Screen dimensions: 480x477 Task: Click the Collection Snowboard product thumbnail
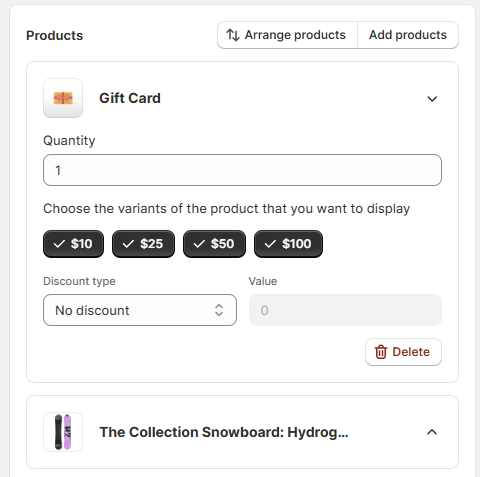[63, 432]
